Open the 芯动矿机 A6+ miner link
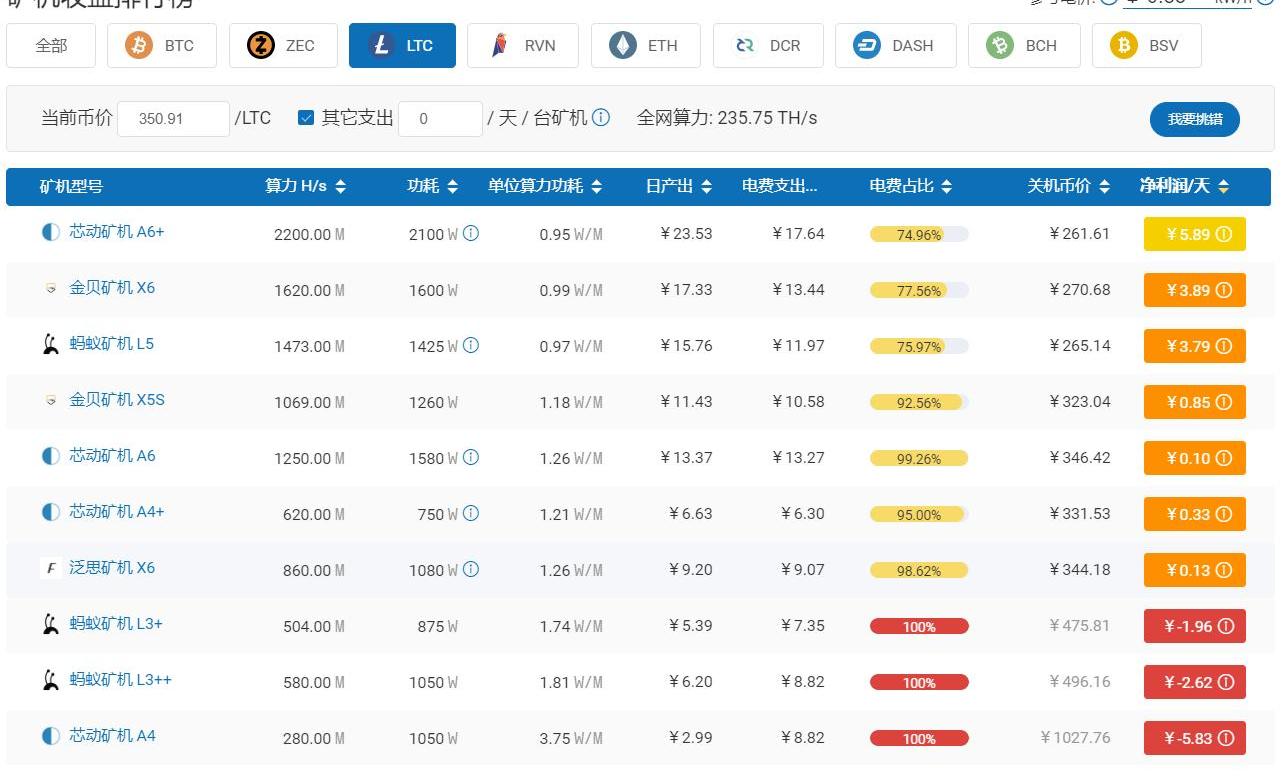Viewport: 1285px width, 776px height. [117, 232]
